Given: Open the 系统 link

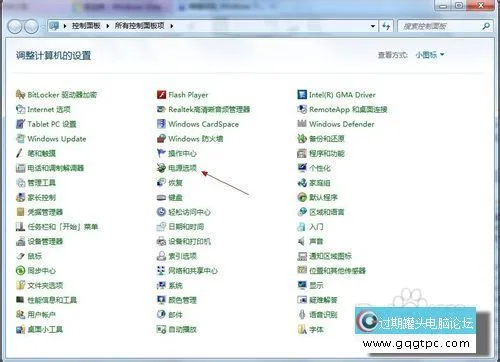Looking at the screenshot, I should (x=175, y=285).
